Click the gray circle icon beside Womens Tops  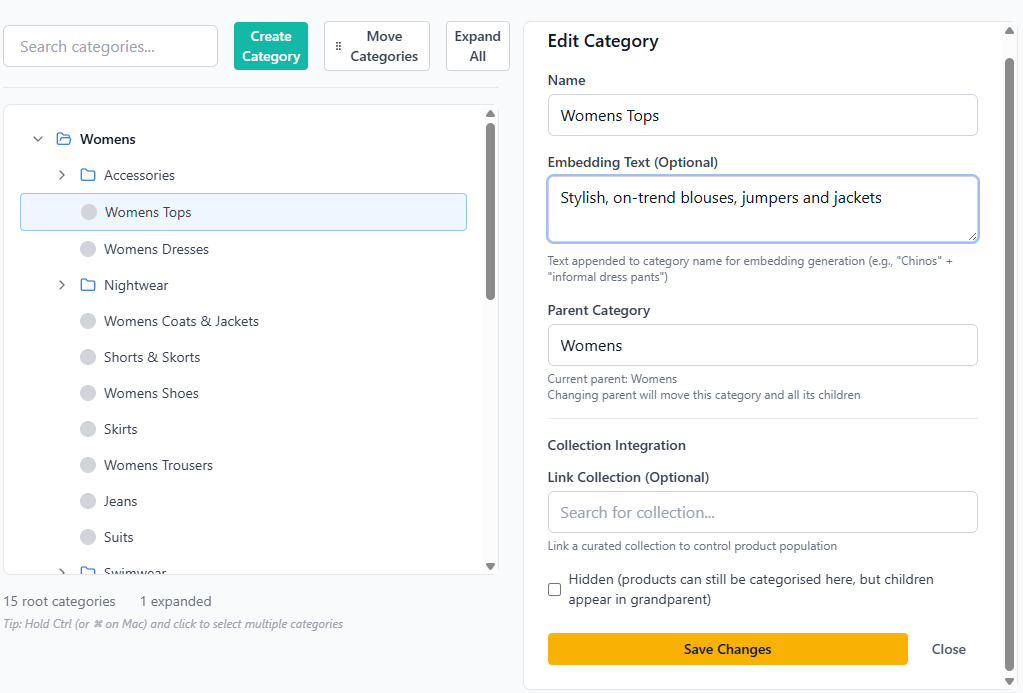tap(89, 212)
